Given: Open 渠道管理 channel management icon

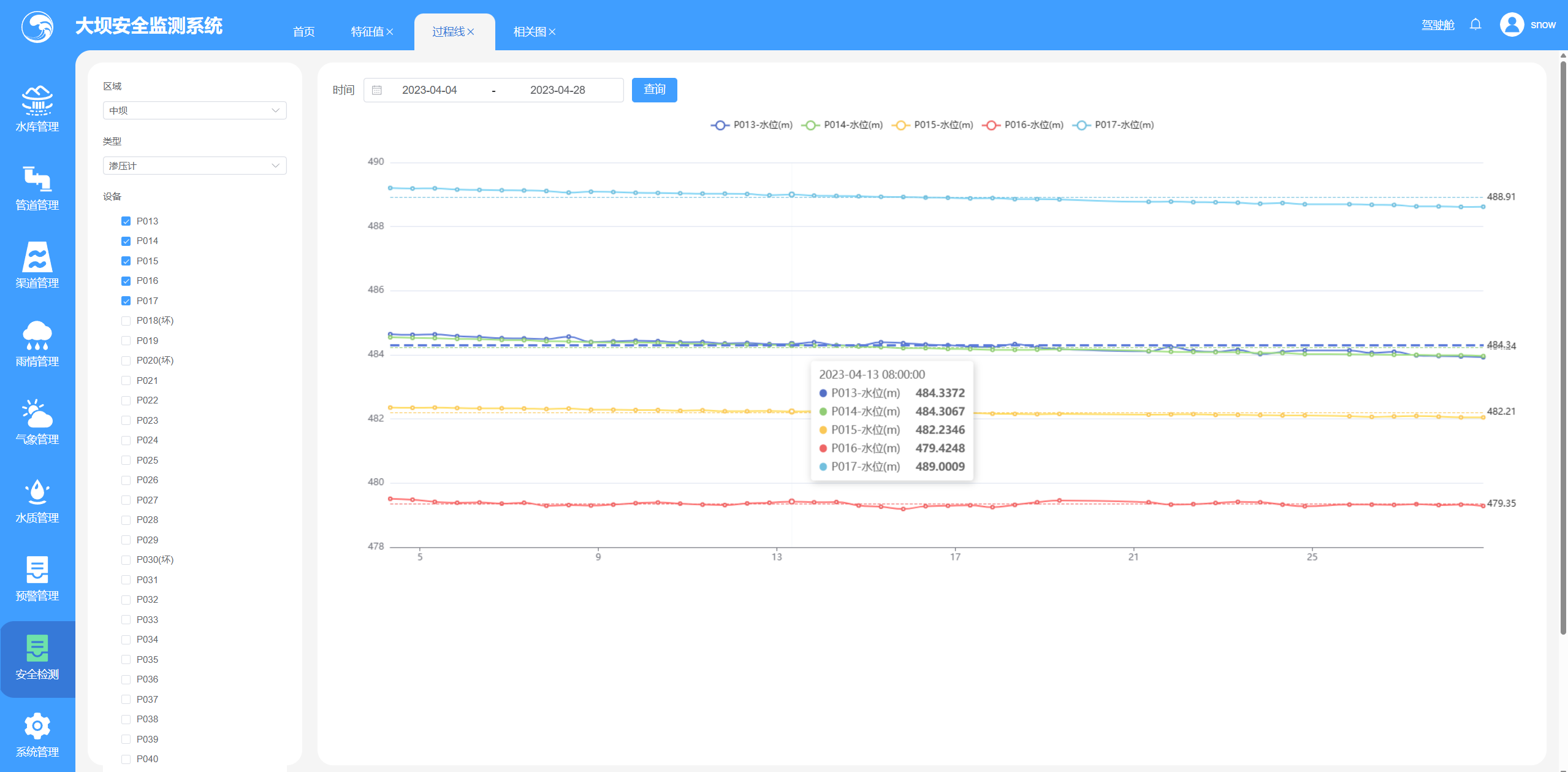Looking at the screenshot, I should tap(37, 257).
